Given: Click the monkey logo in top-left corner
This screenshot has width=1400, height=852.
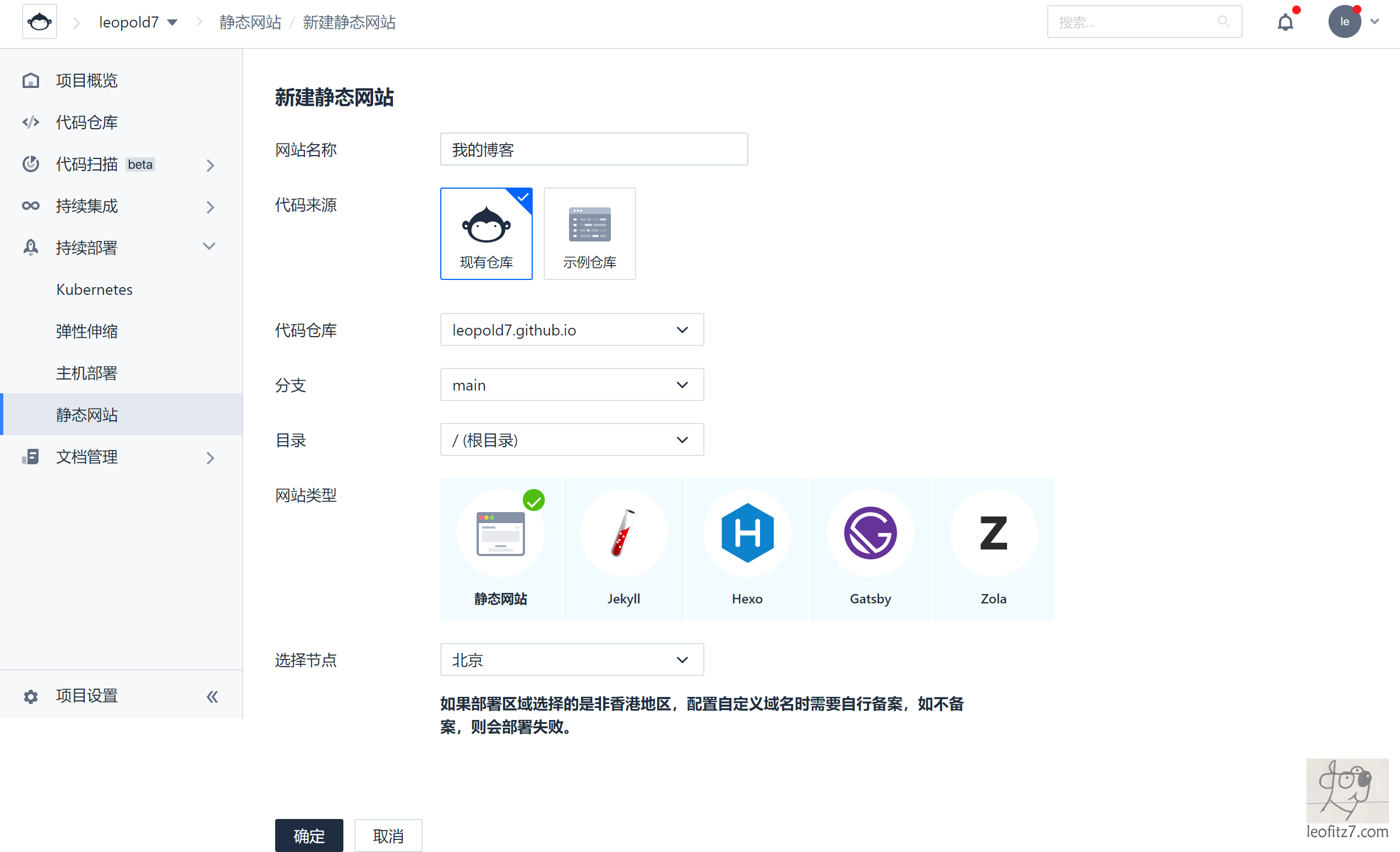Looking at the screenshot, I should [x=39, y=21].
